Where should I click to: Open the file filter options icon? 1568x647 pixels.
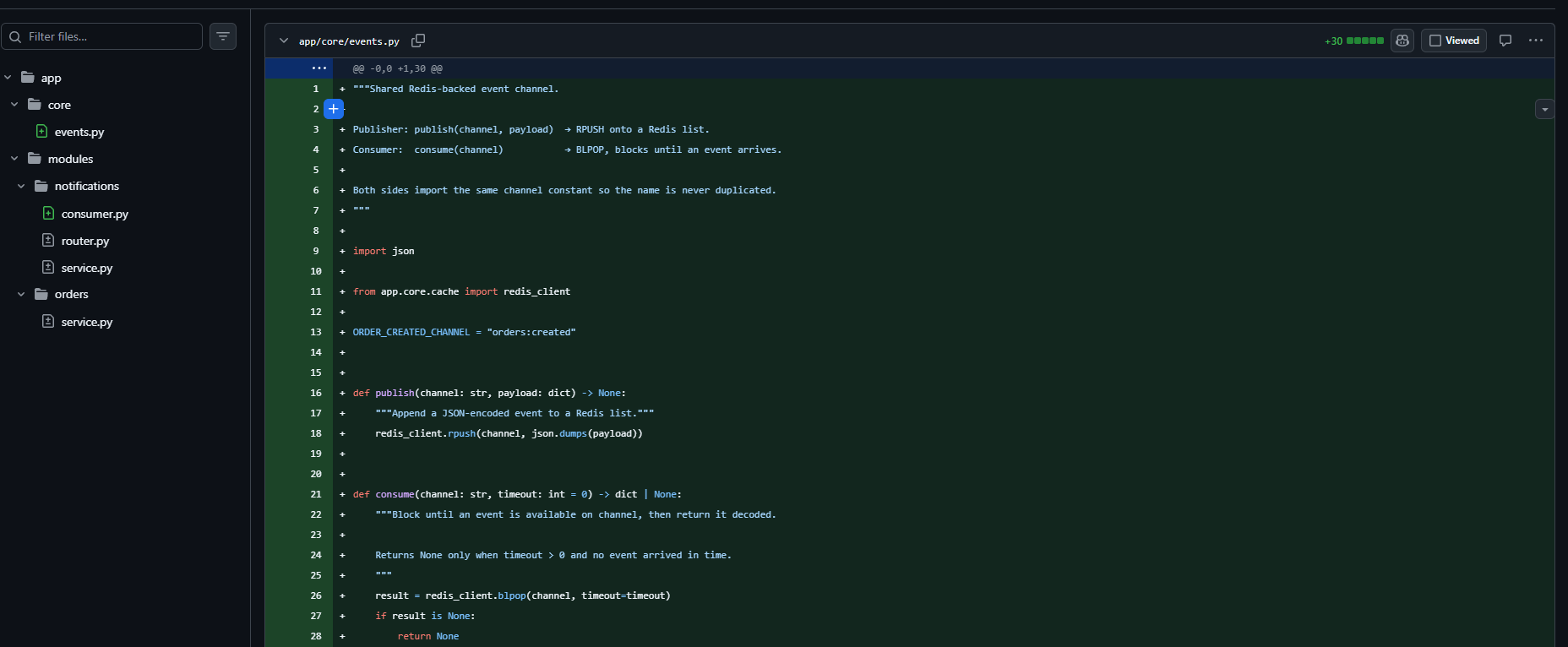coord(223,36)
